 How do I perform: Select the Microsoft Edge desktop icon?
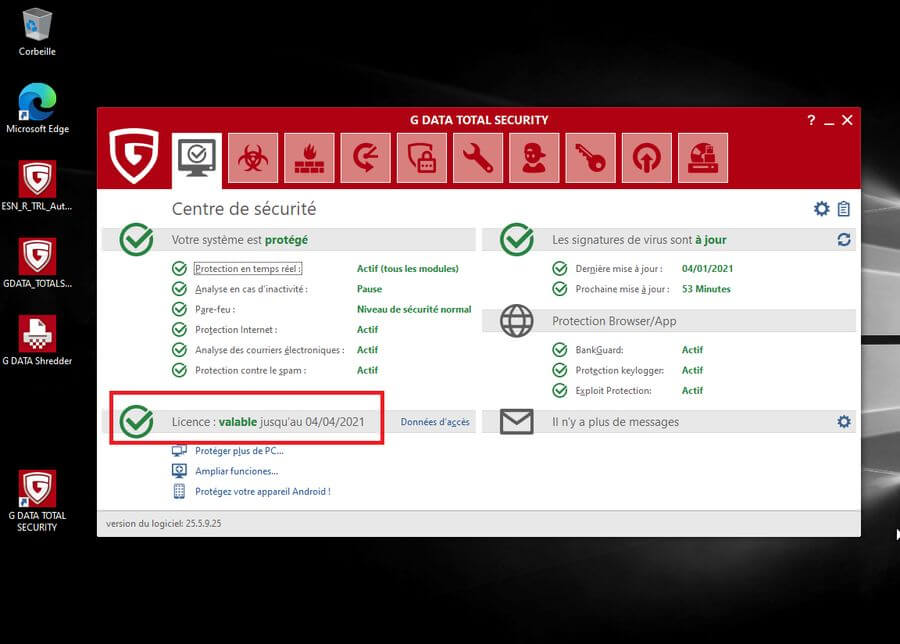37,108
